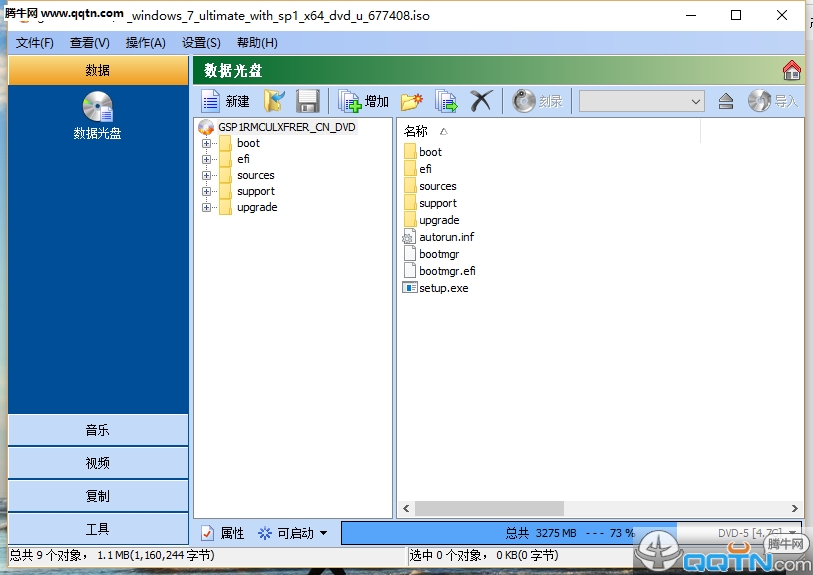Create a new folder with the star folder icon
The image size is (813, 575).
412,101
